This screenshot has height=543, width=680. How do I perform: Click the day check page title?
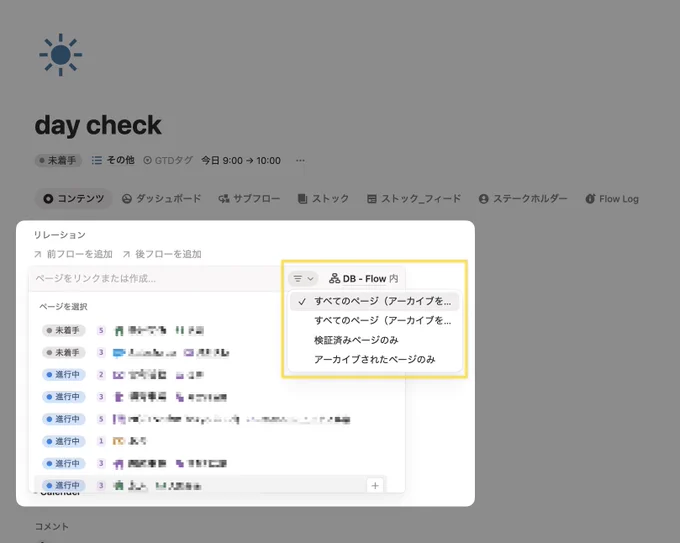98,125
